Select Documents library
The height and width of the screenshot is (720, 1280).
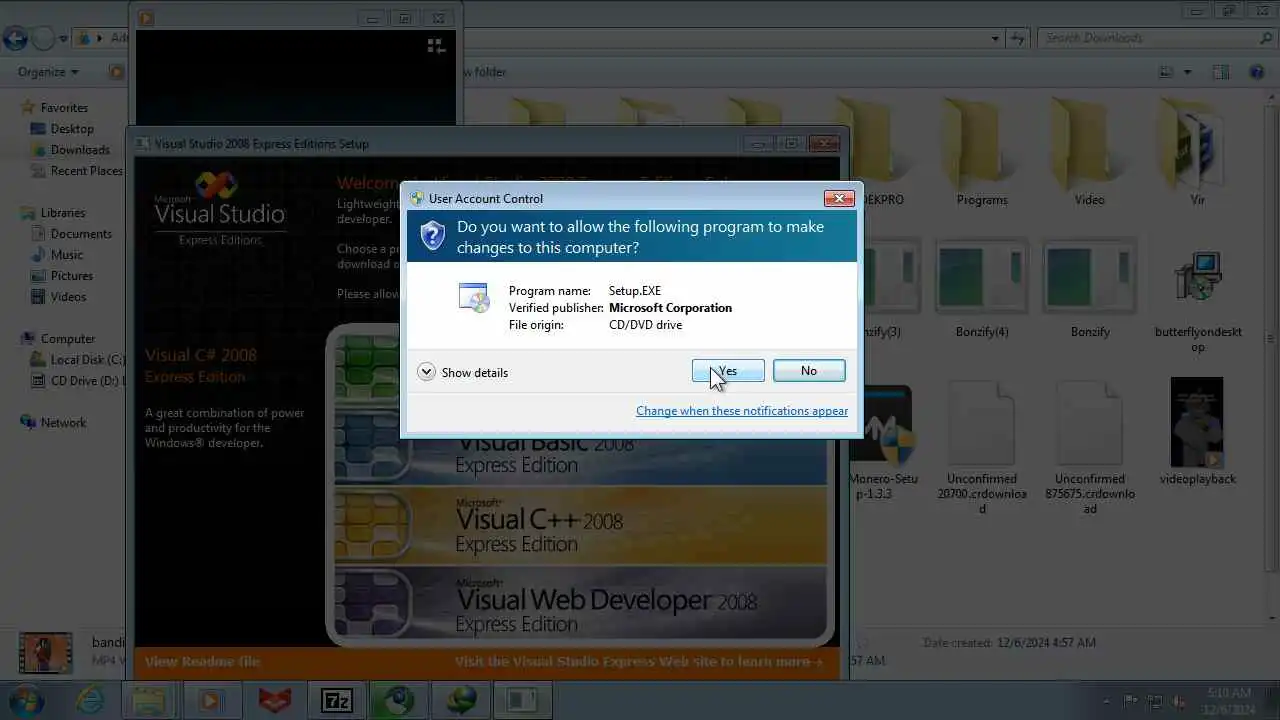click(x=81, y=233)
